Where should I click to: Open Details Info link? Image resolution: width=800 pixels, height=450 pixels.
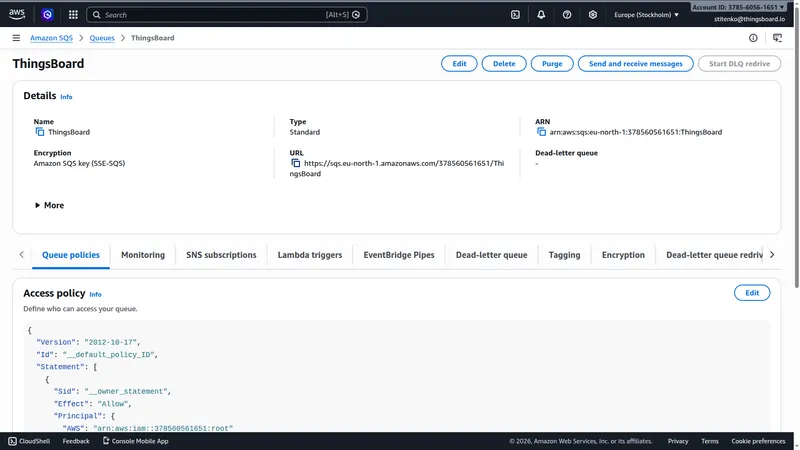click(66, 97)
